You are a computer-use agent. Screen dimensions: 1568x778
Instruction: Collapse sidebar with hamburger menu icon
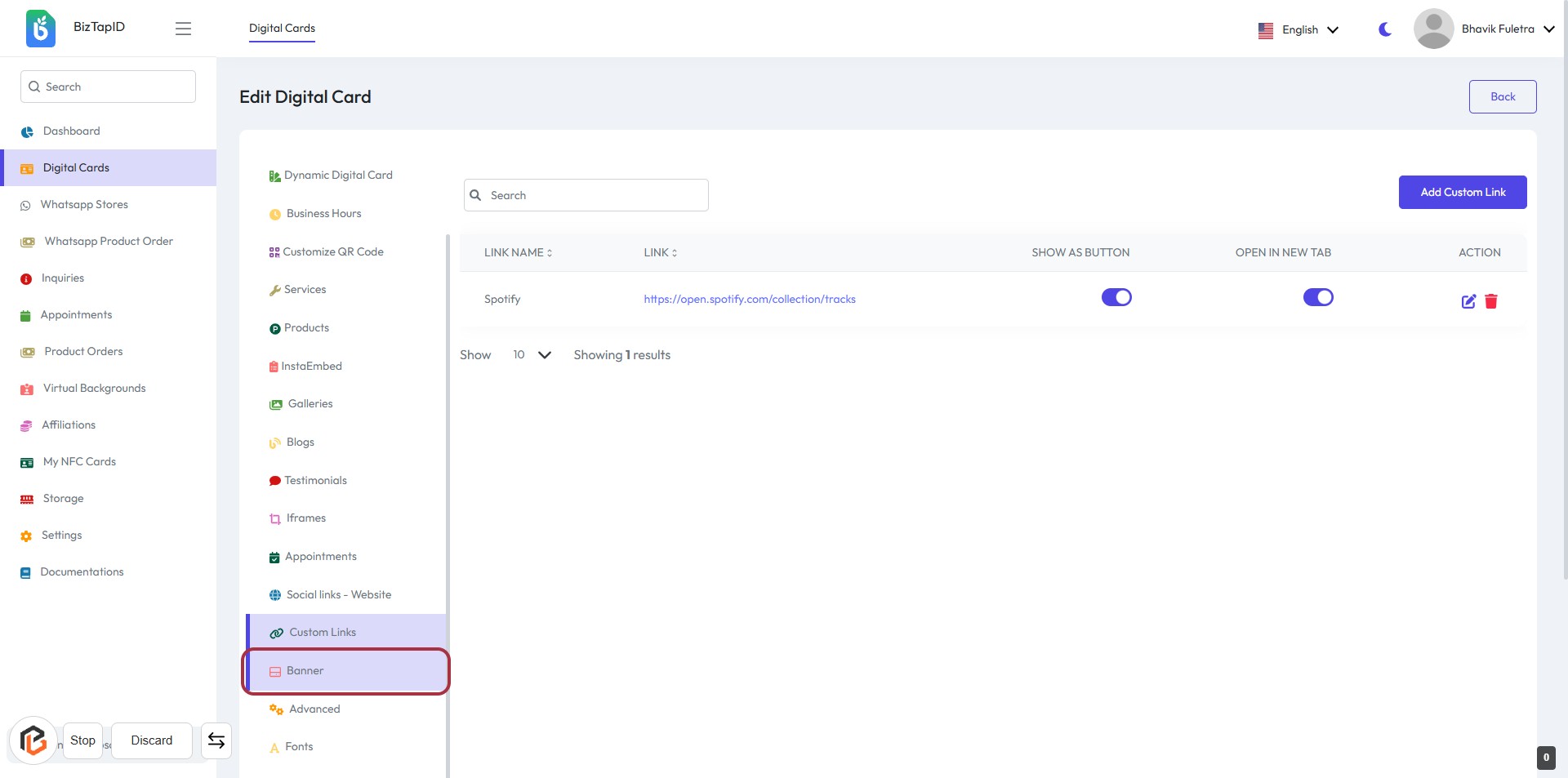(183, 29)
